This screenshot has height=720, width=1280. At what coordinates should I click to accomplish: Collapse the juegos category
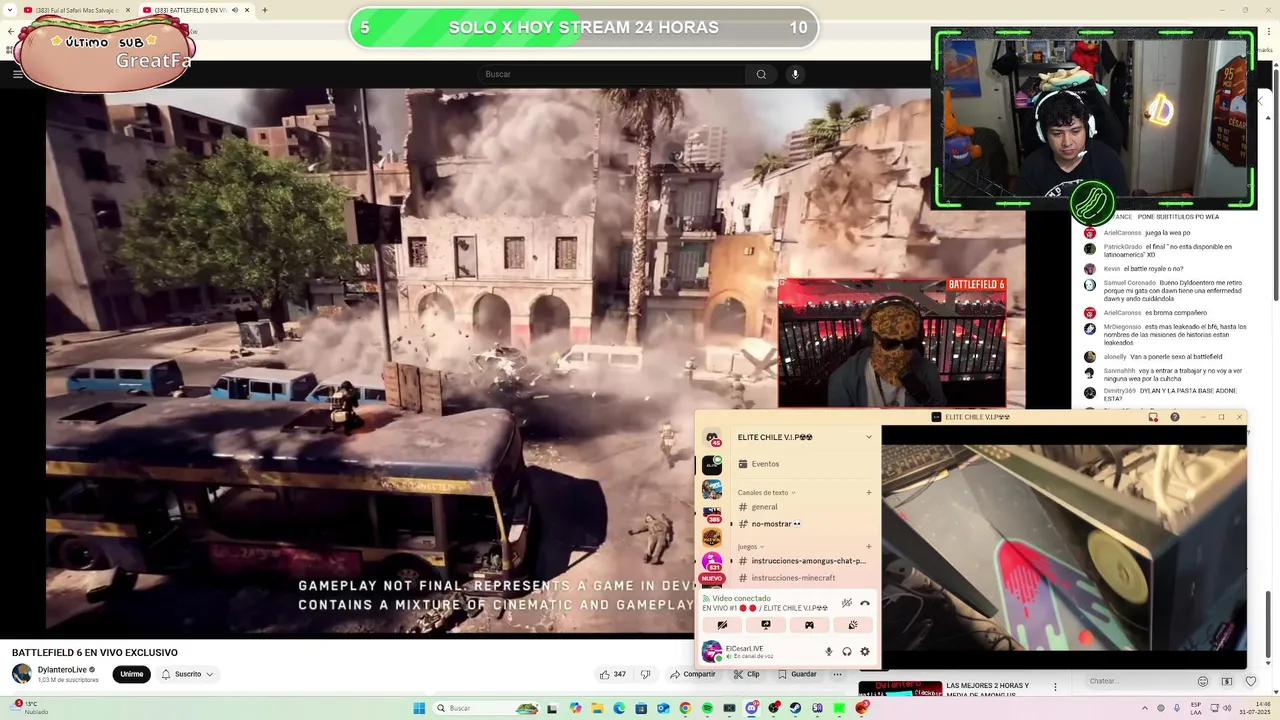coord(750,546)
